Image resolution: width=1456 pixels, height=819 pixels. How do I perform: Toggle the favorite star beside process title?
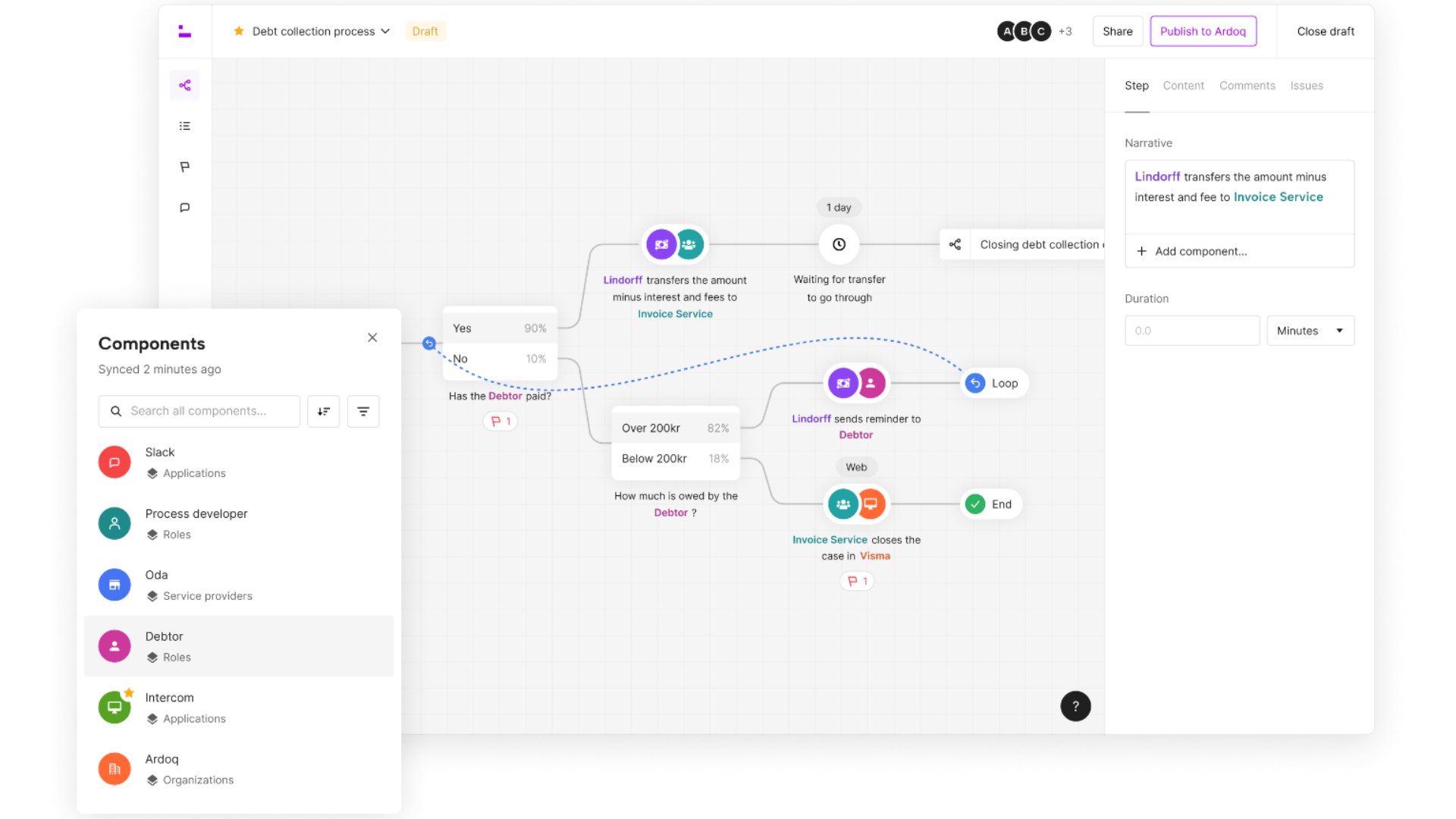click(x=239, y=31)
